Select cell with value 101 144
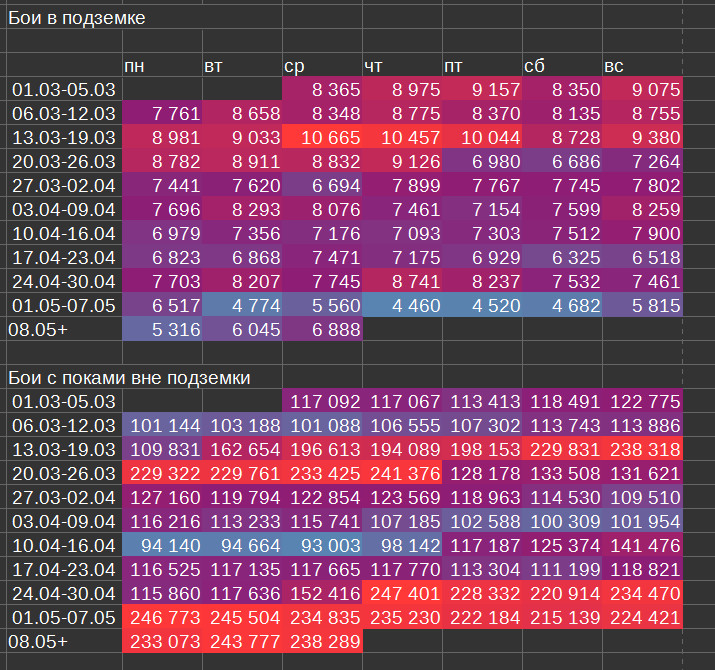The image size is (715, 670). click(x=162, y=426)
